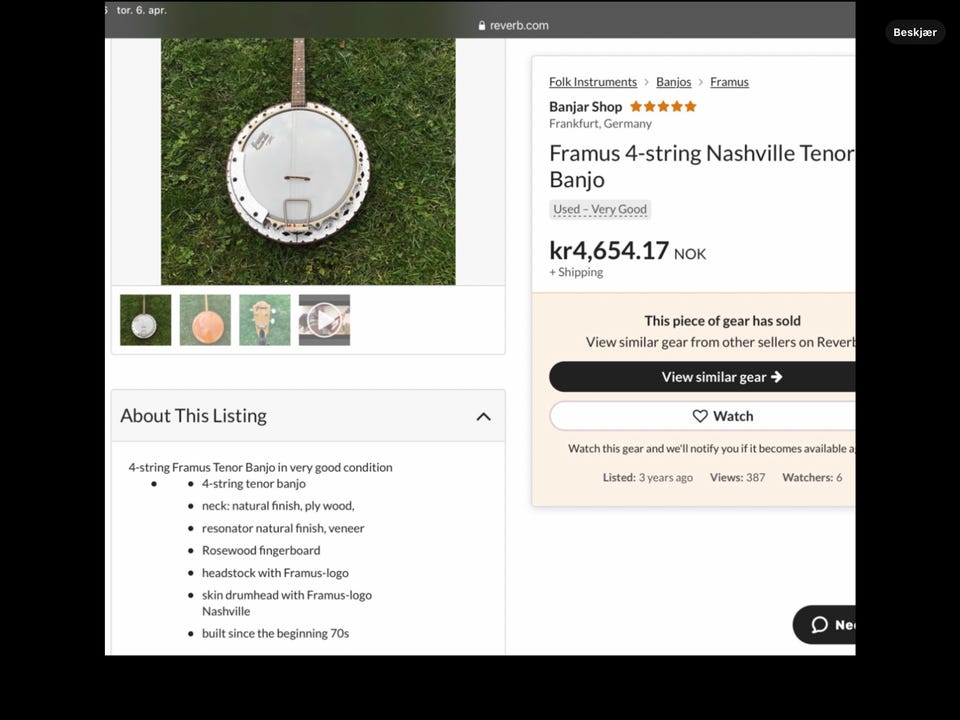Image resolution: width=960 pixels, height=720 pixels.
Task: Click the '4-string Framus Tenor Banjo in very good condition' text
Action: (260, 467)
